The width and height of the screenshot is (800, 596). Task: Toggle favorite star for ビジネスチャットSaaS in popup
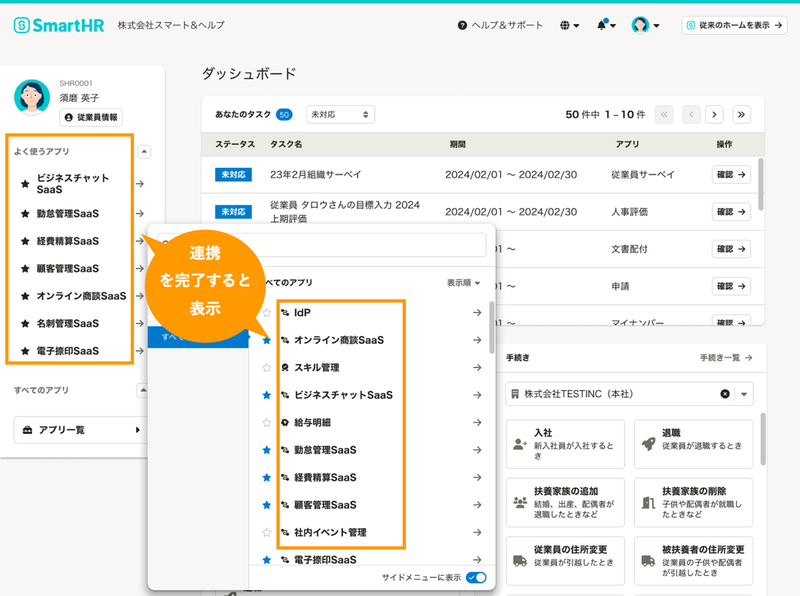pos(266,395)
